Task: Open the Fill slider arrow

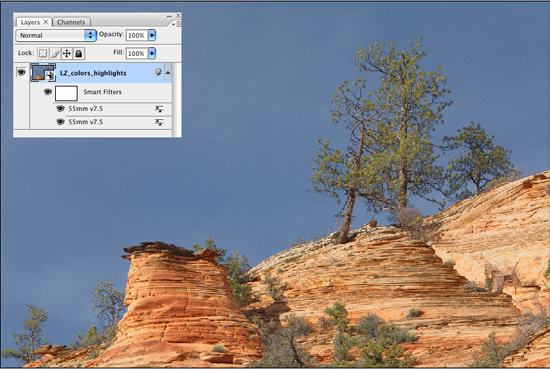Action: (x=152, y=53)
